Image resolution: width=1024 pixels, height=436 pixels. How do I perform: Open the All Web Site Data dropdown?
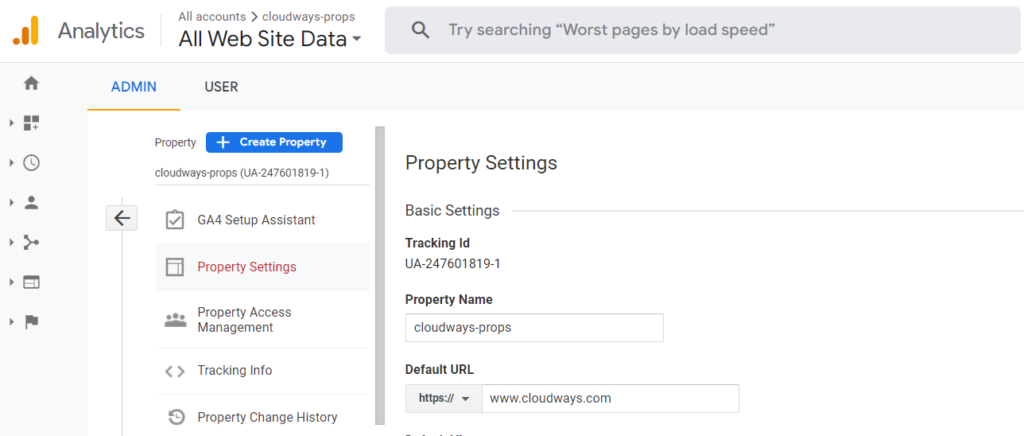270,39
